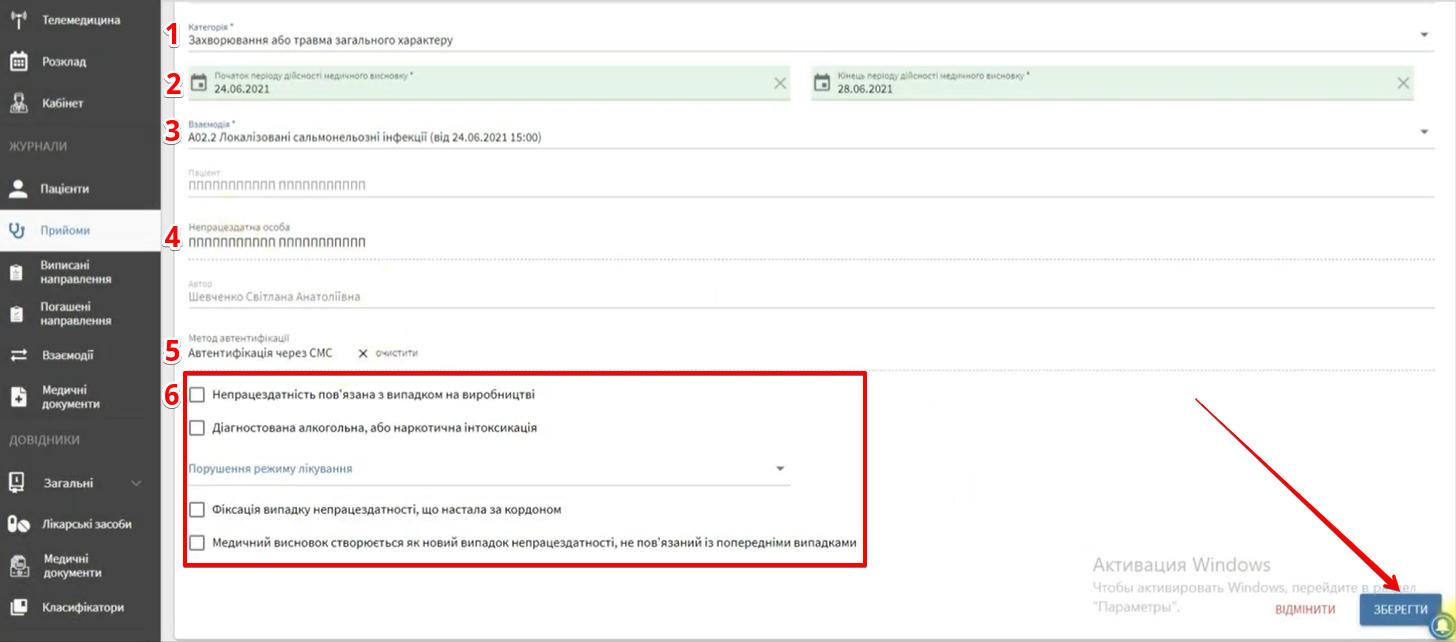Open the Категорія dropdown

tap(1423, 35)
